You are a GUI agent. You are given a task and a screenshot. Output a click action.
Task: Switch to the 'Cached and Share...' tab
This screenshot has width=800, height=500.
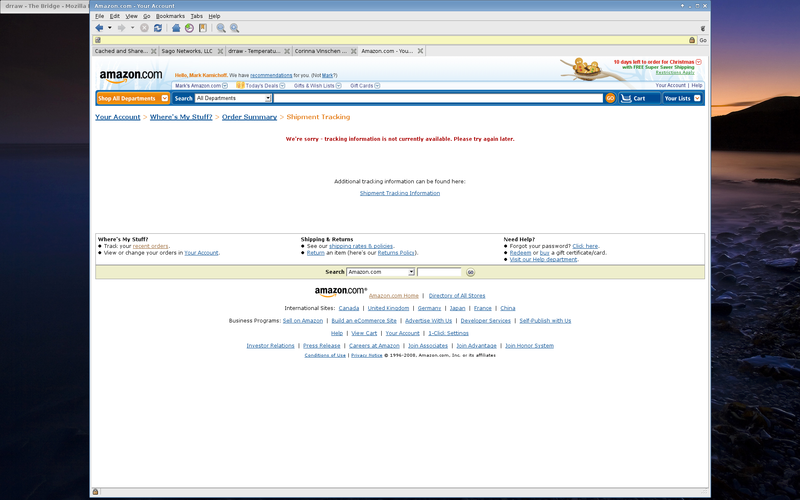[122, 50]
